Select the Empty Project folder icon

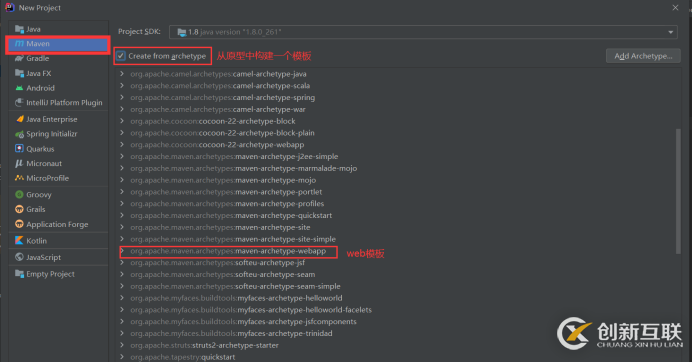pos(19,274)
